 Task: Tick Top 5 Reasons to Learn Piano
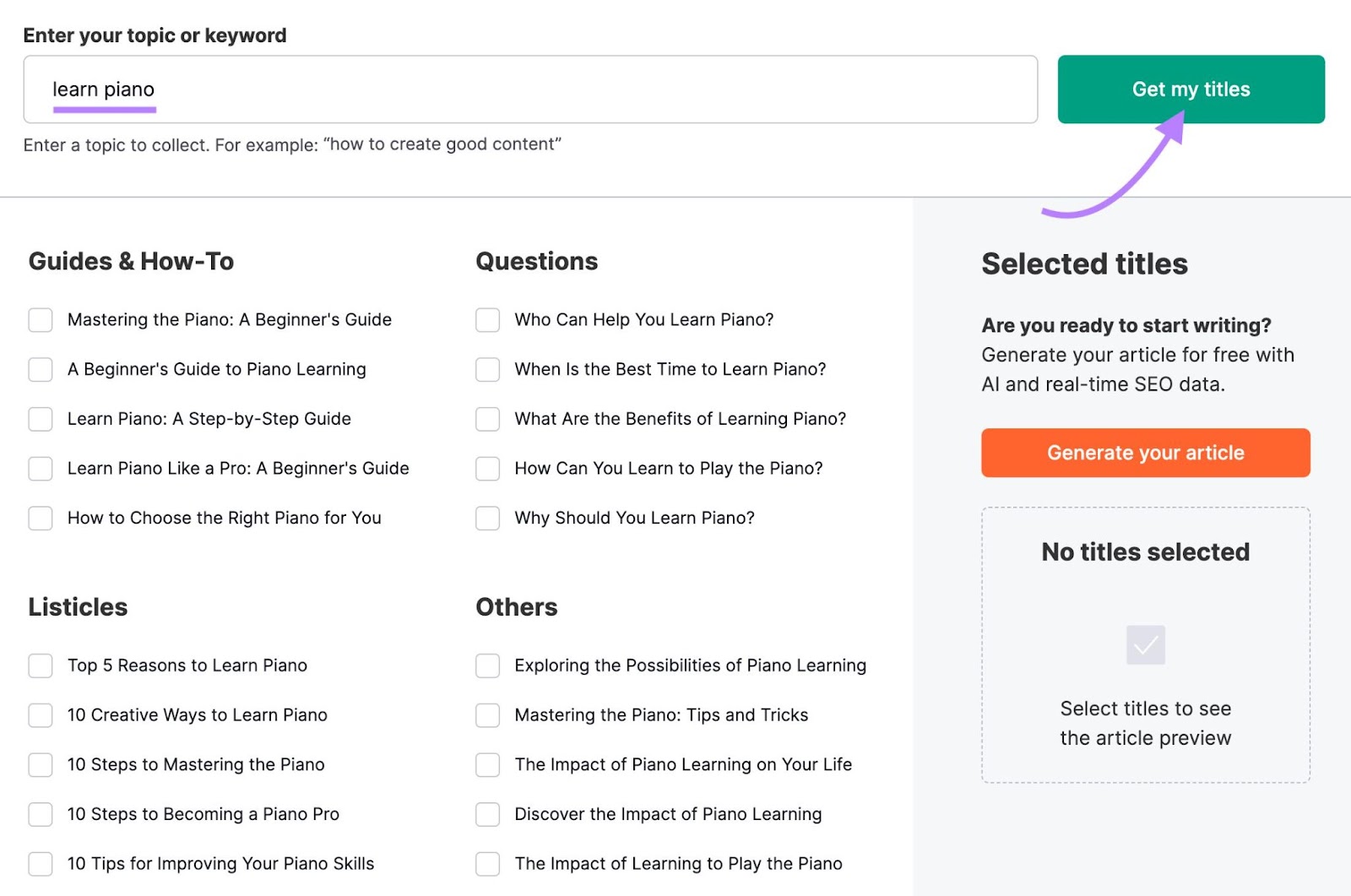[x=41, y=665]
